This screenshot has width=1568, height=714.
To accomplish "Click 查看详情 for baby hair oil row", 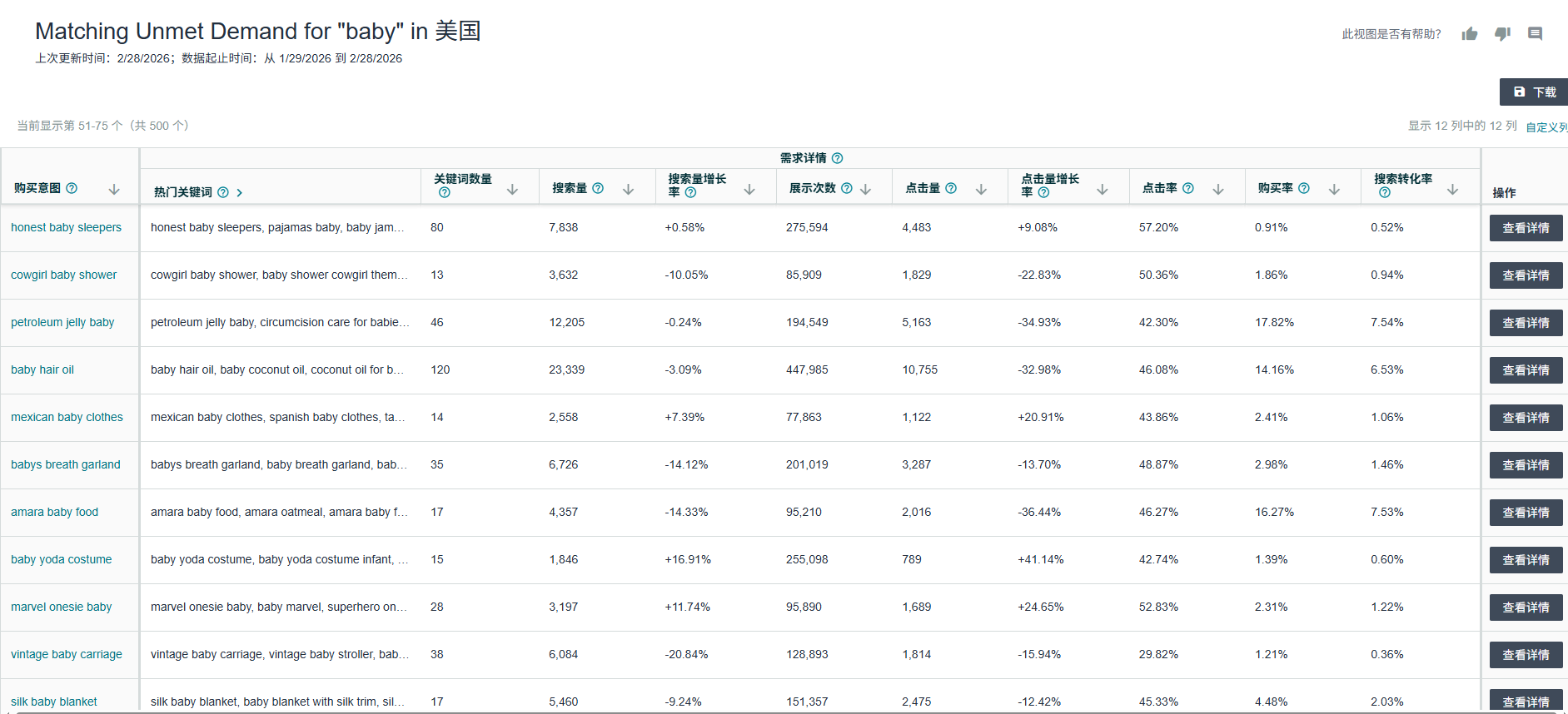I will [x=1526, y=370].
